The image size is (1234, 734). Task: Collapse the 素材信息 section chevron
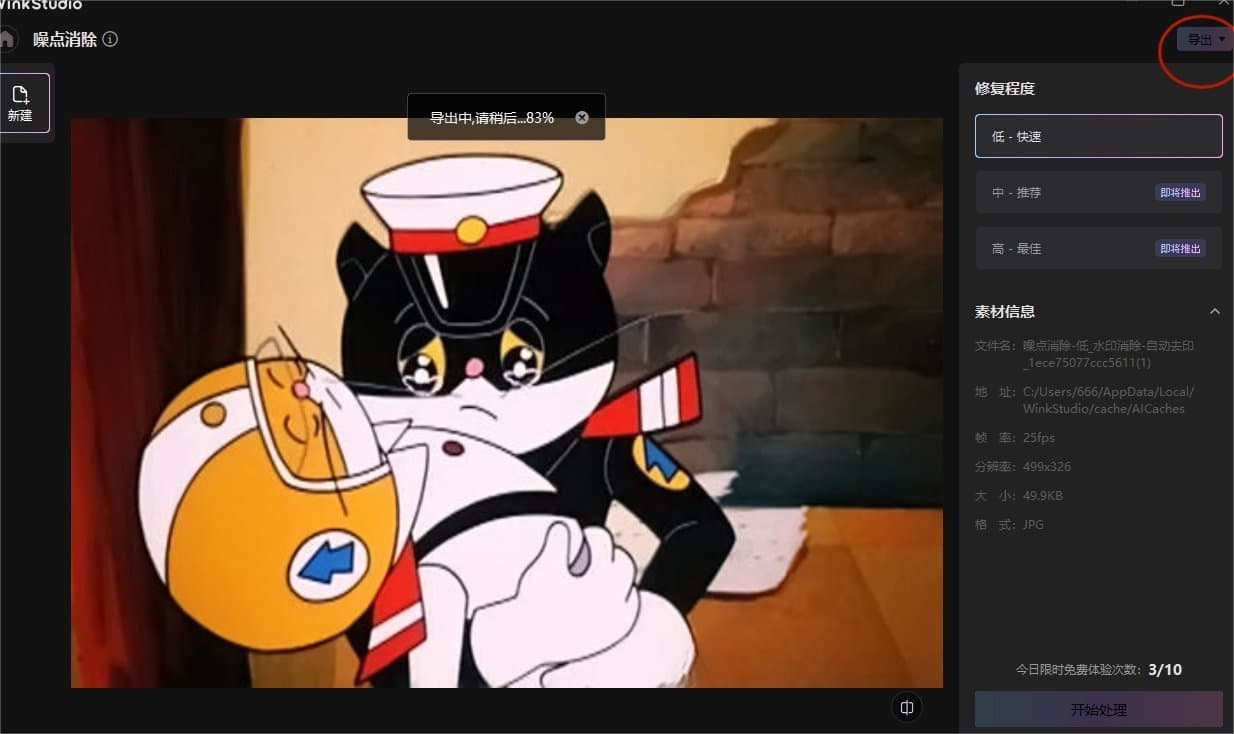click(1214, 312)
